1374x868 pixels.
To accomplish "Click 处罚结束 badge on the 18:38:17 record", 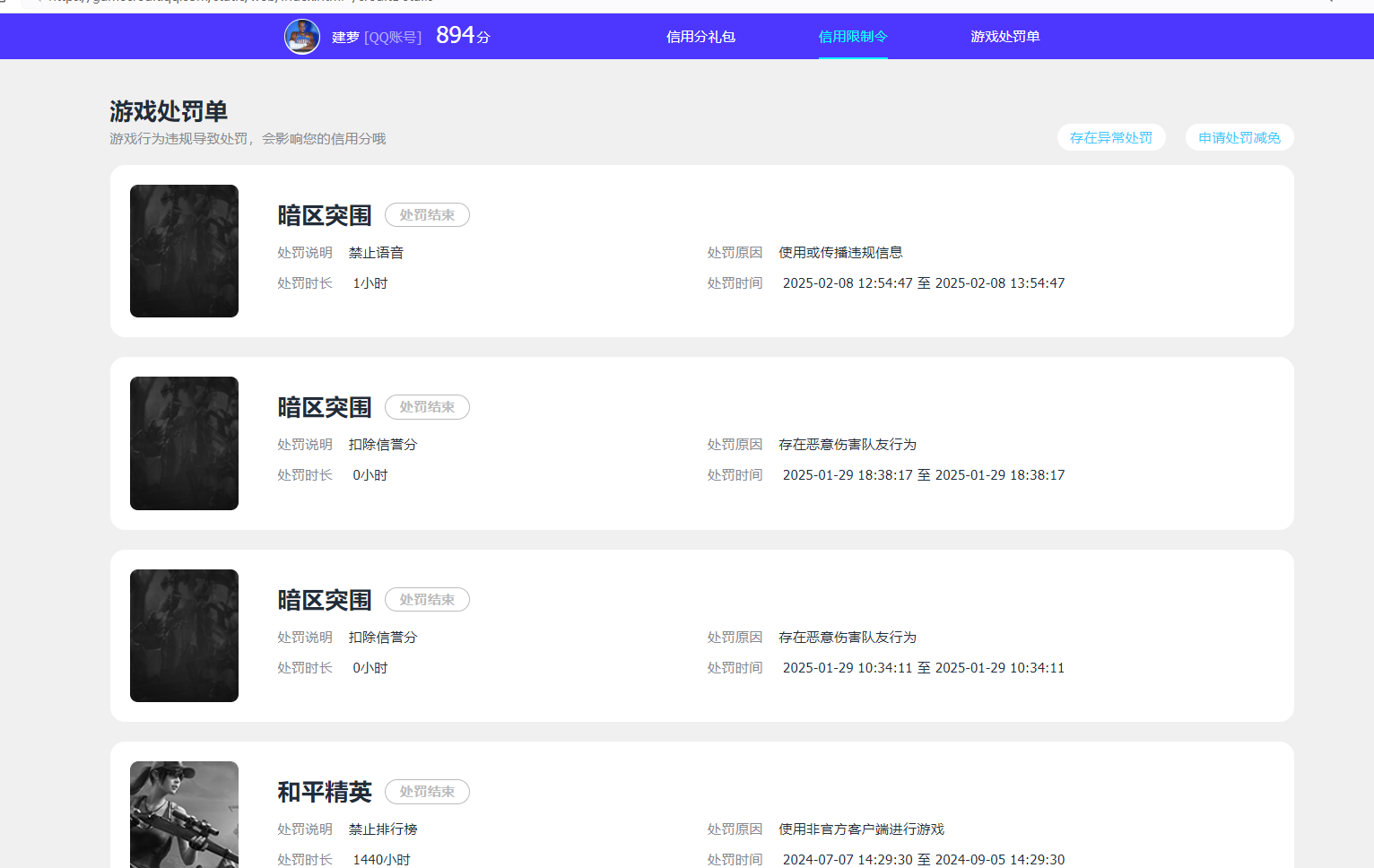I will click(x=427, y=407).
